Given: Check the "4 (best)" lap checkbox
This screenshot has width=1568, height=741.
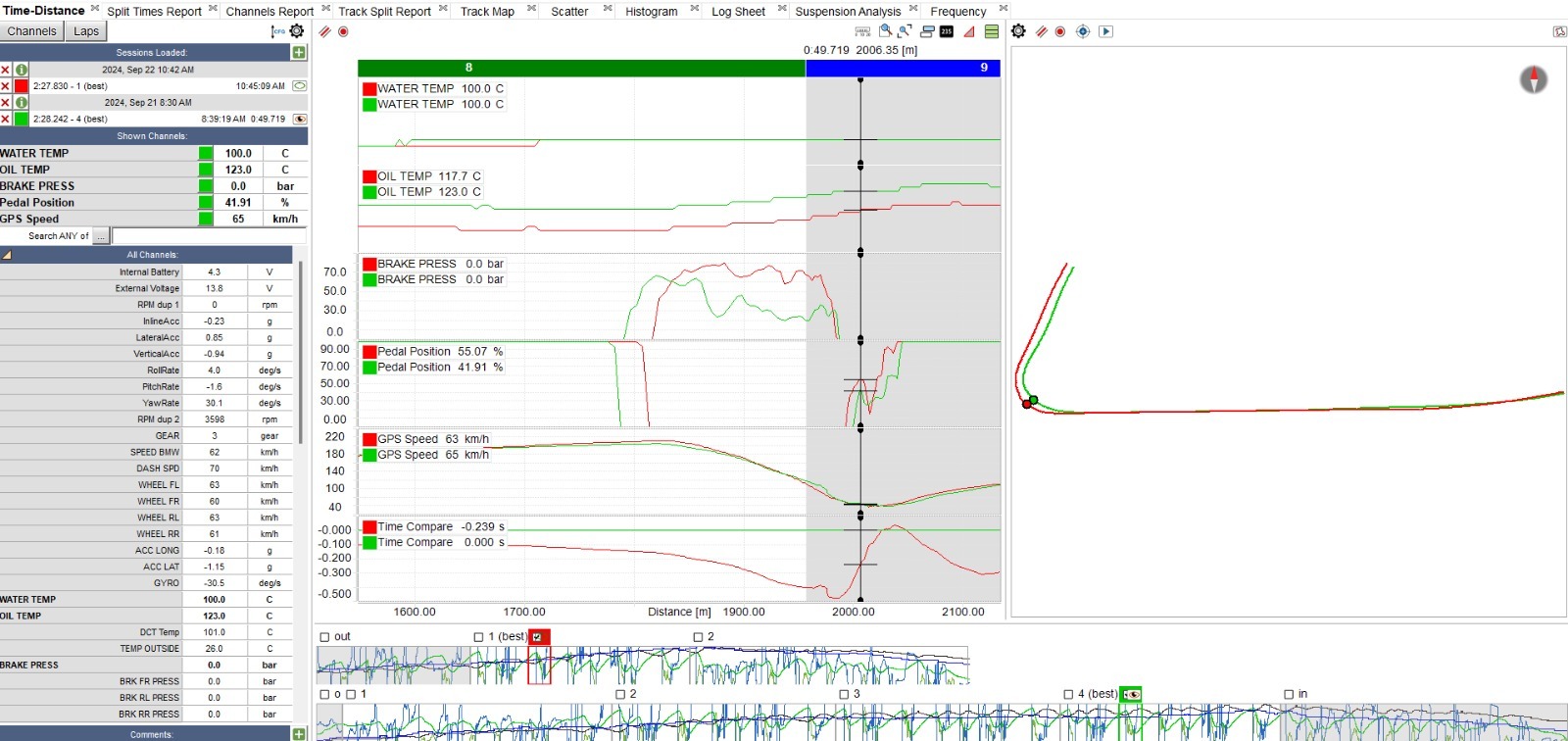Looking at the screenshot, I should tap(1068, 694).
